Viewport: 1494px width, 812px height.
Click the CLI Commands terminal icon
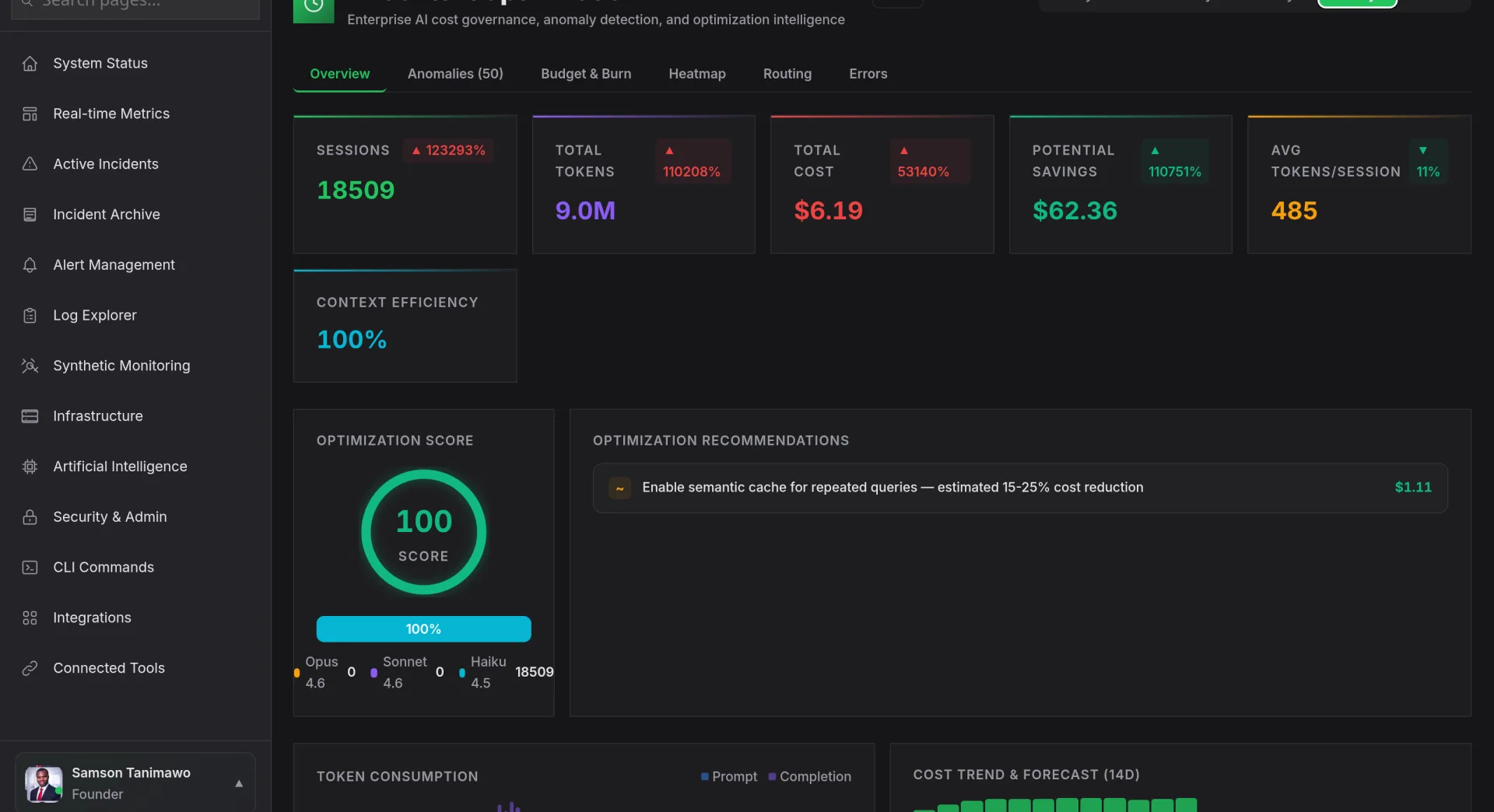pyautogui.click(x=30, y=568)
